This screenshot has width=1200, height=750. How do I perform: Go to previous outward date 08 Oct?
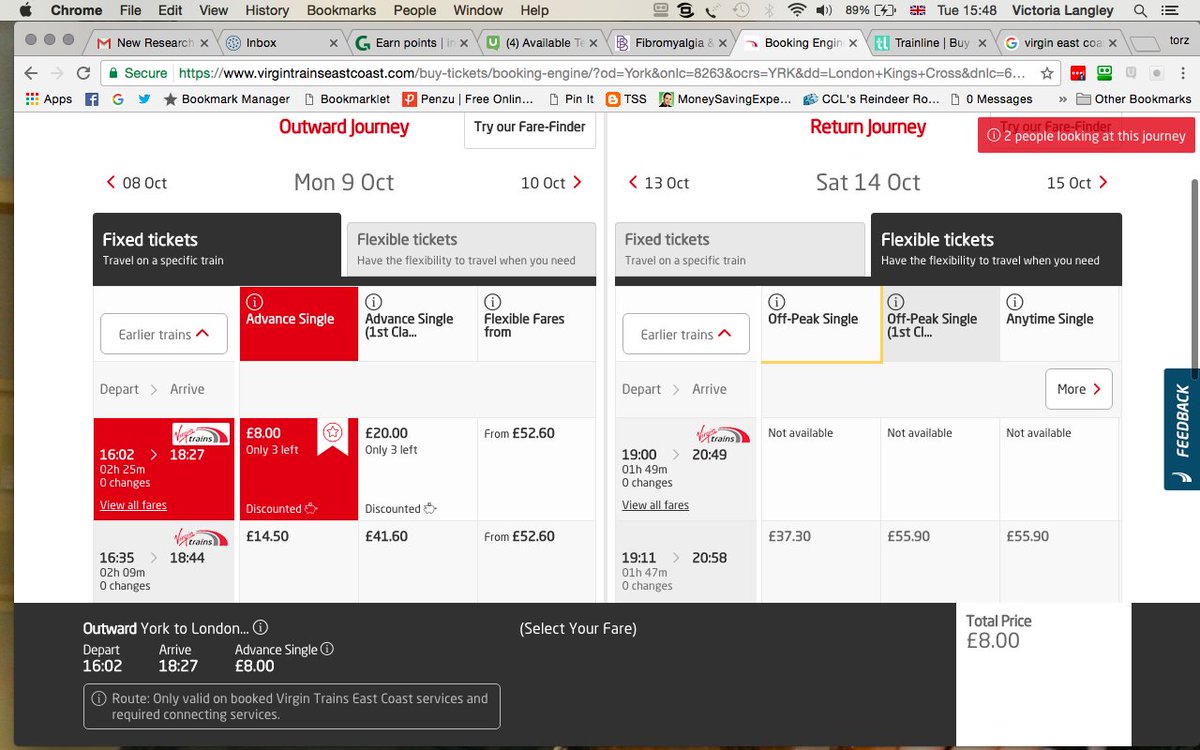coord(137,183)
